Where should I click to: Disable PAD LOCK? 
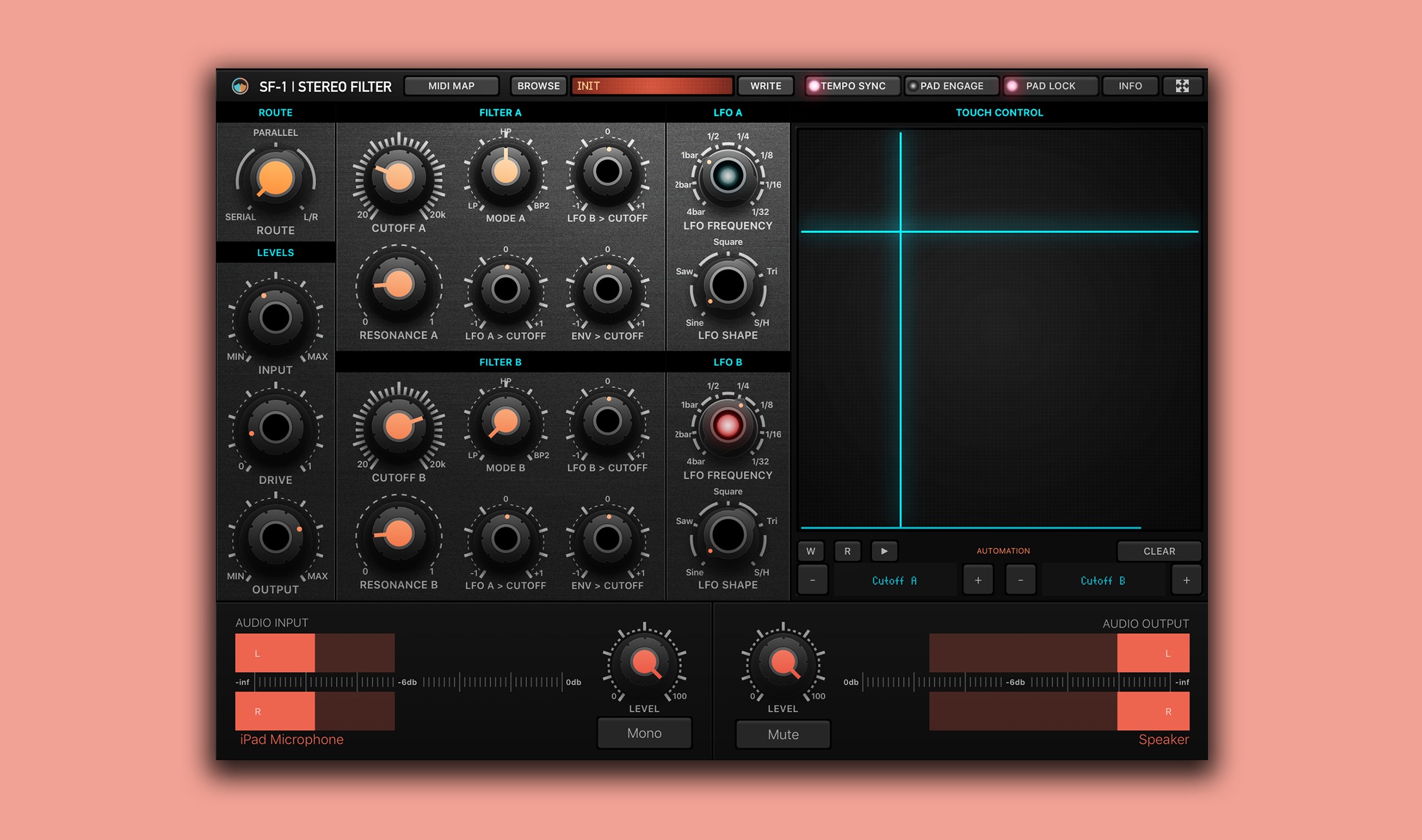1049,85
